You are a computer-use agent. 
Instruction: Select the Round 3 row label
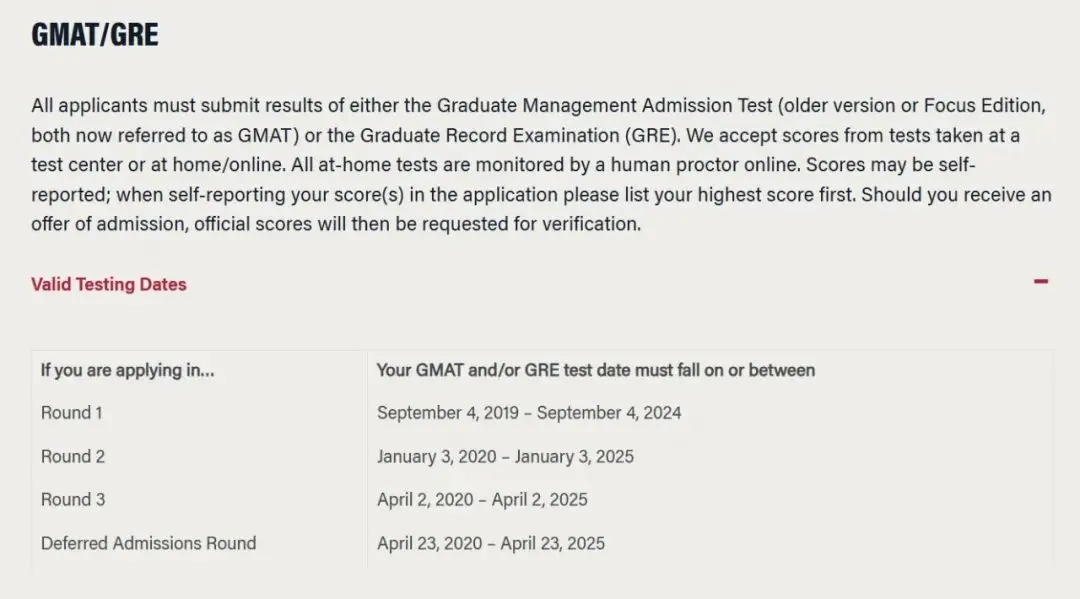[73, 499]
